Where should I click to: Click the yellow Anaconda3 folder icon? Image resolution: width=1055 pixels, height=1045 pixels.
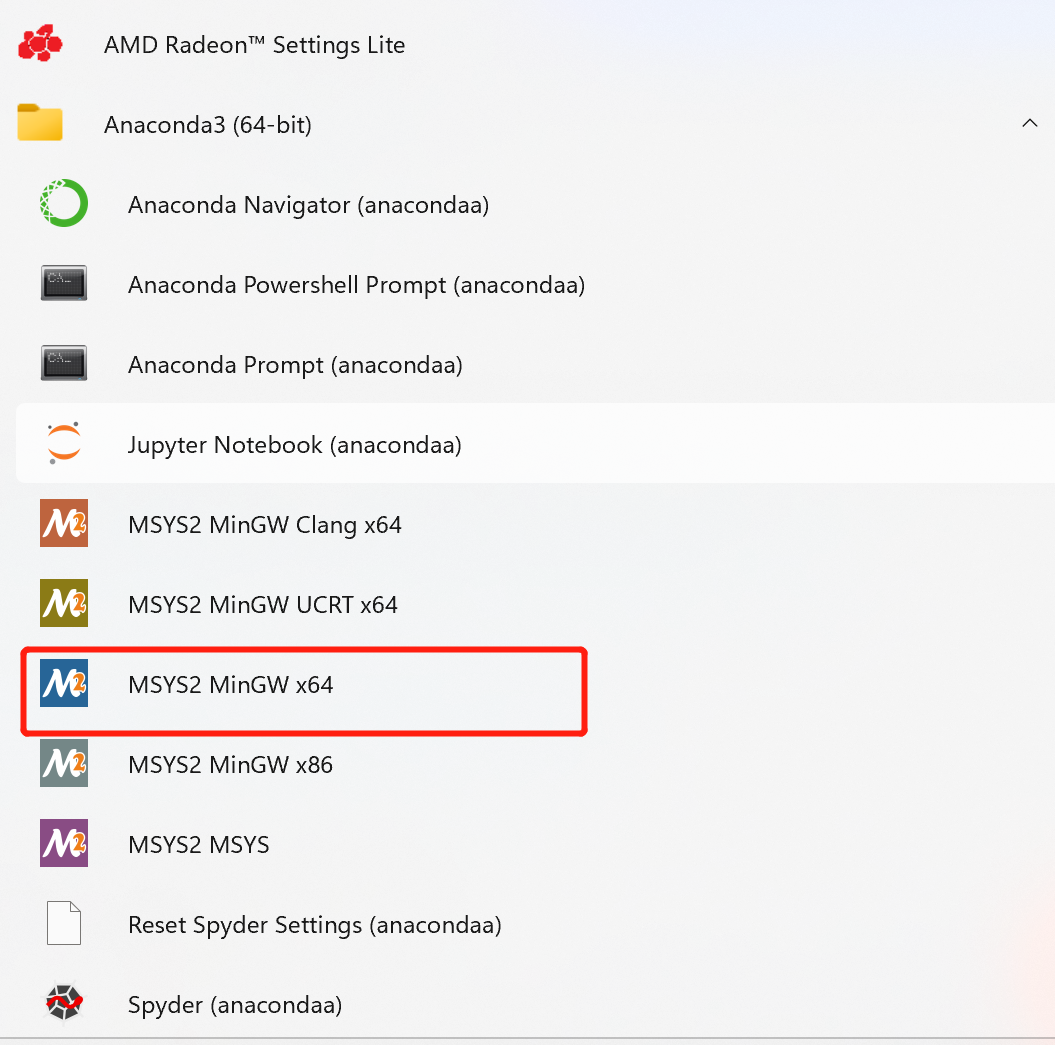[40, 122]
